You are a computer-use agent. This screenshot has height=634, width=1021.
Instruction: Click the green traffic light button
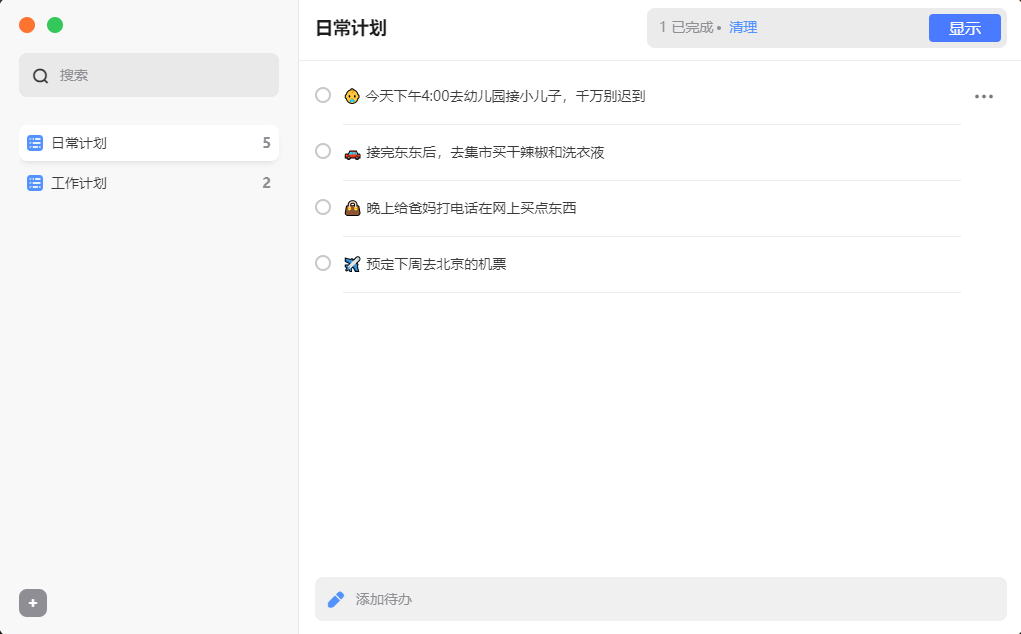click(54, 25)
